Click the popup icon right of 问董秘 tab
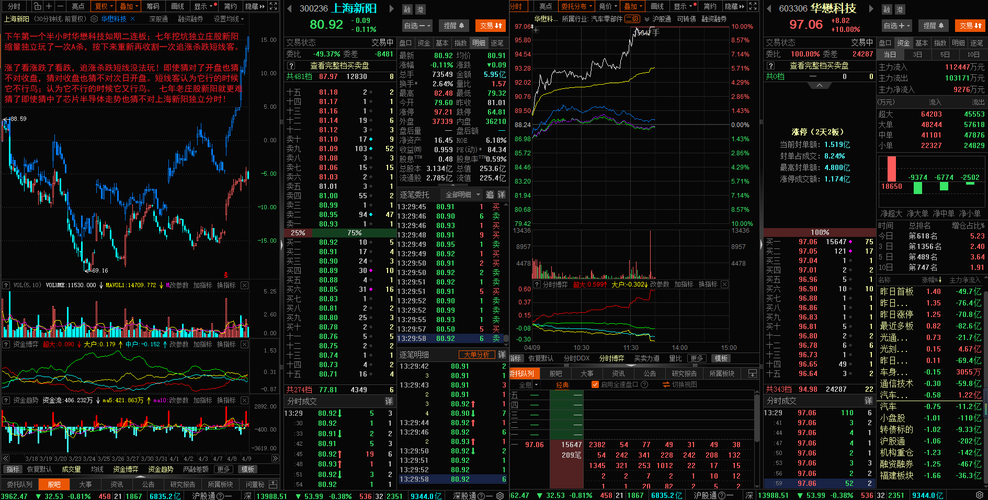Image resolution: width=988 pixels, height=500 pixels. point(273,484)
